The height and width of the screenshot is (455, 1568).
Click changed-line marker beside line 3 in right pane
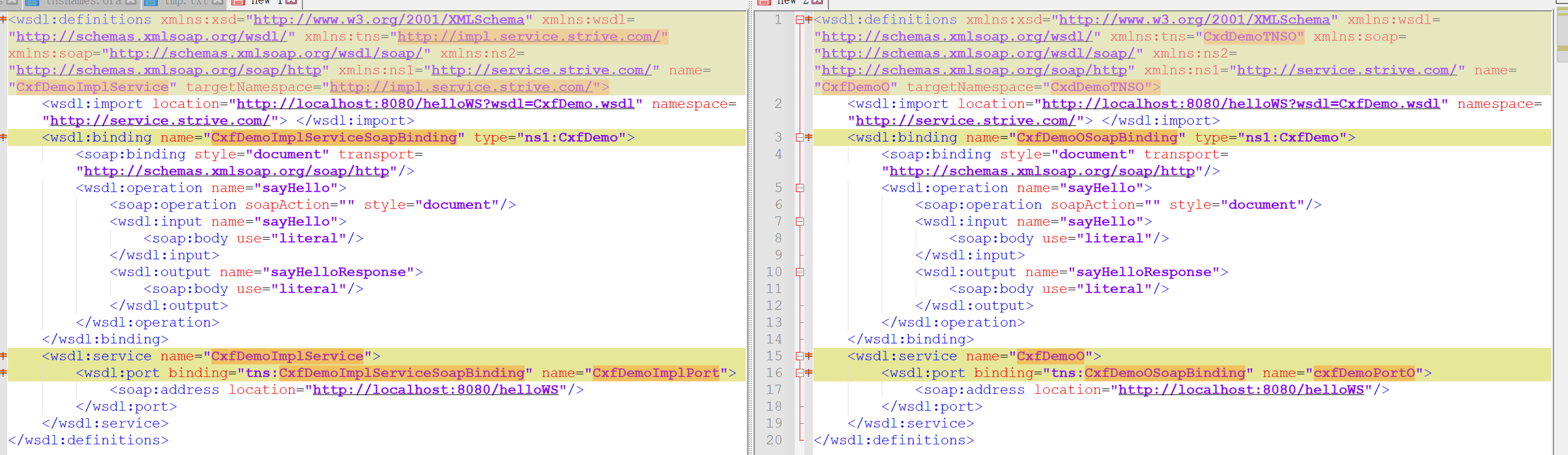pos(809,138)
